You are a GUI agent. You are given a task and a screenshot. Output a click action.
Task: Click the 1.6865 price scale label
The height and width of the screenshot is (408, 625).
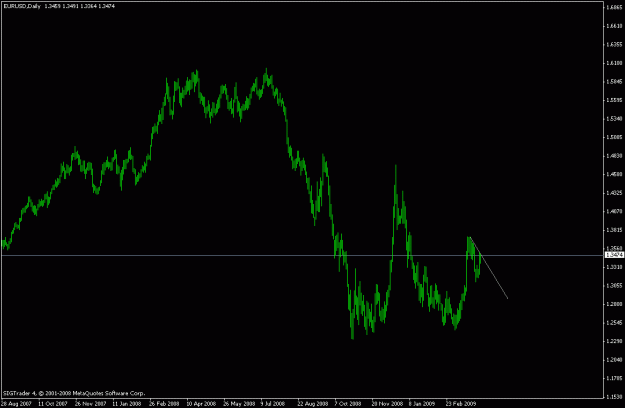tap(614, 7)
